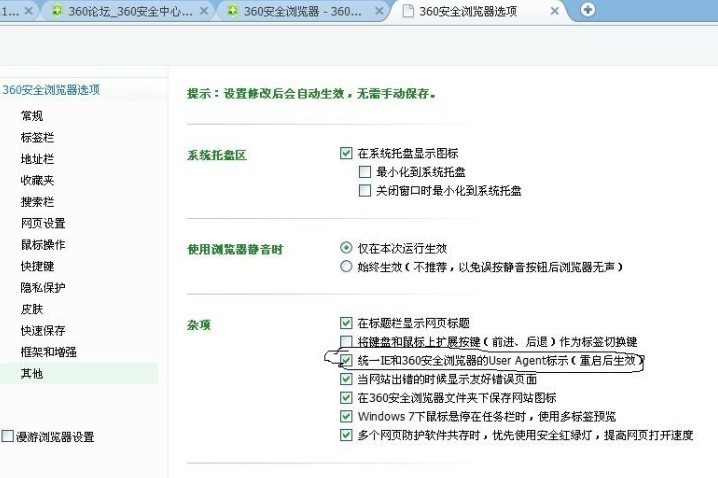The image size is (718, 478).
Task: Uncheck 优先使用安全红绿灯 option
Action: pyautogui.click(x=346, y=435)
